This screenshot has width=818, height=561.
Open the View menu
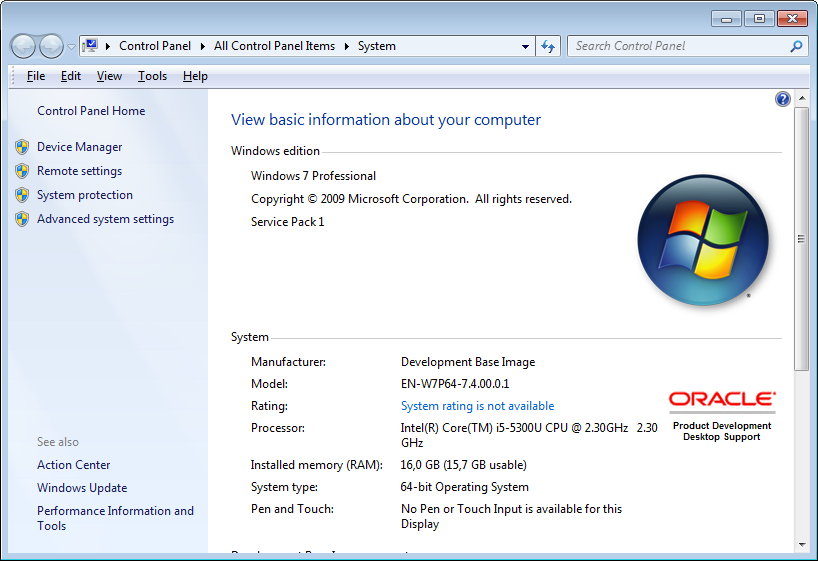(109, 76)
